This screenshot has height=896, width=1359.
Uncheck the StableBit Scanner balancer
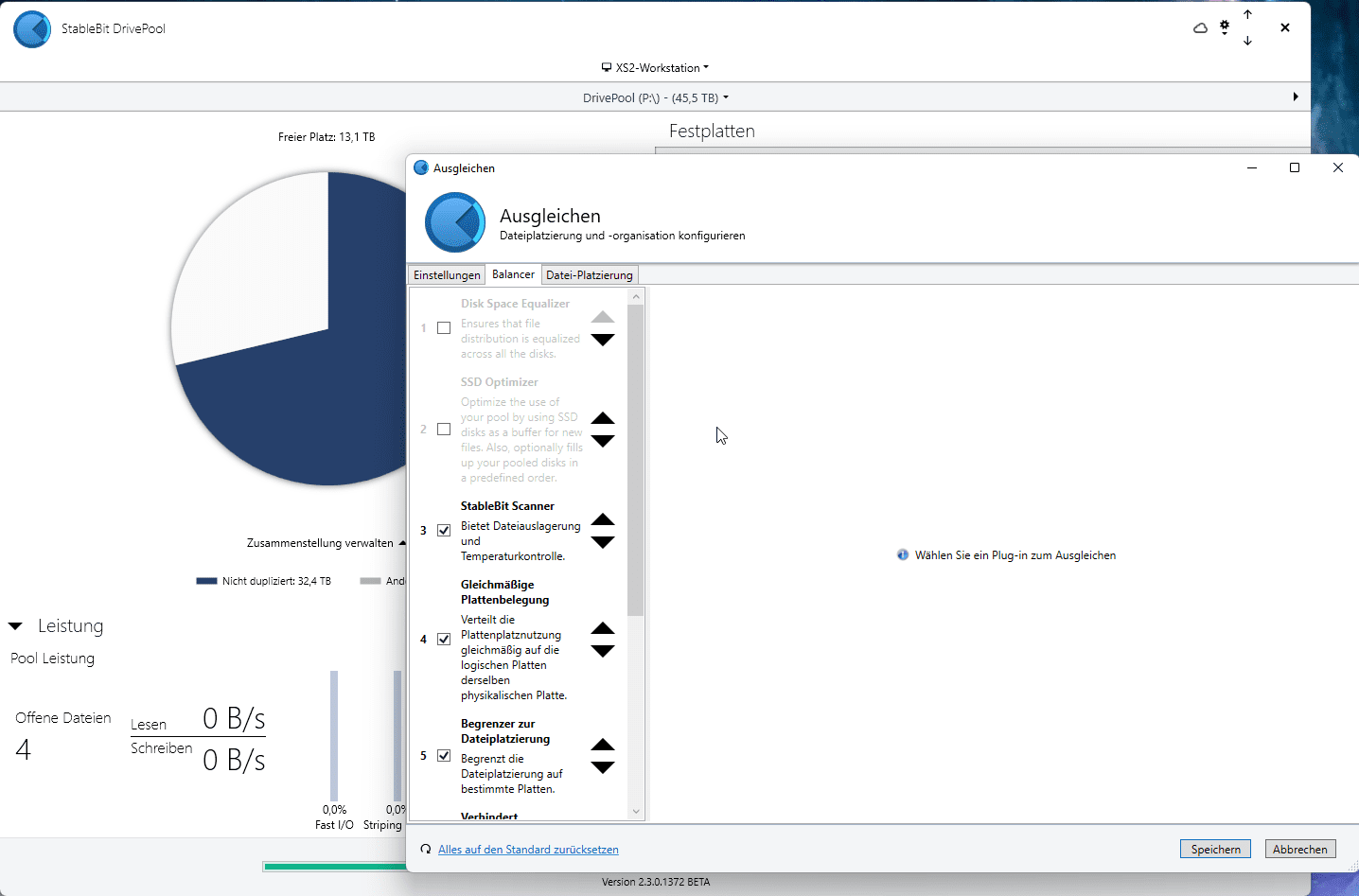(x=444, y=531)
